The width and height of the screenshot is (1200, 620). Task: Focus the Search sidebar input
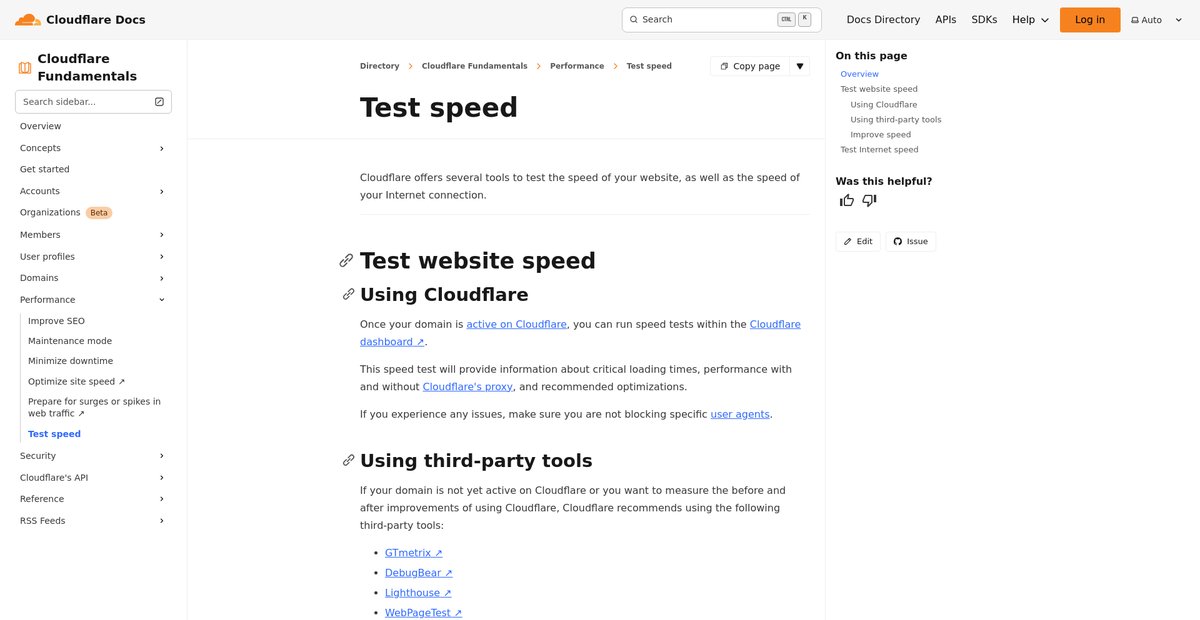pyautogui.click(x=93, y=102)
